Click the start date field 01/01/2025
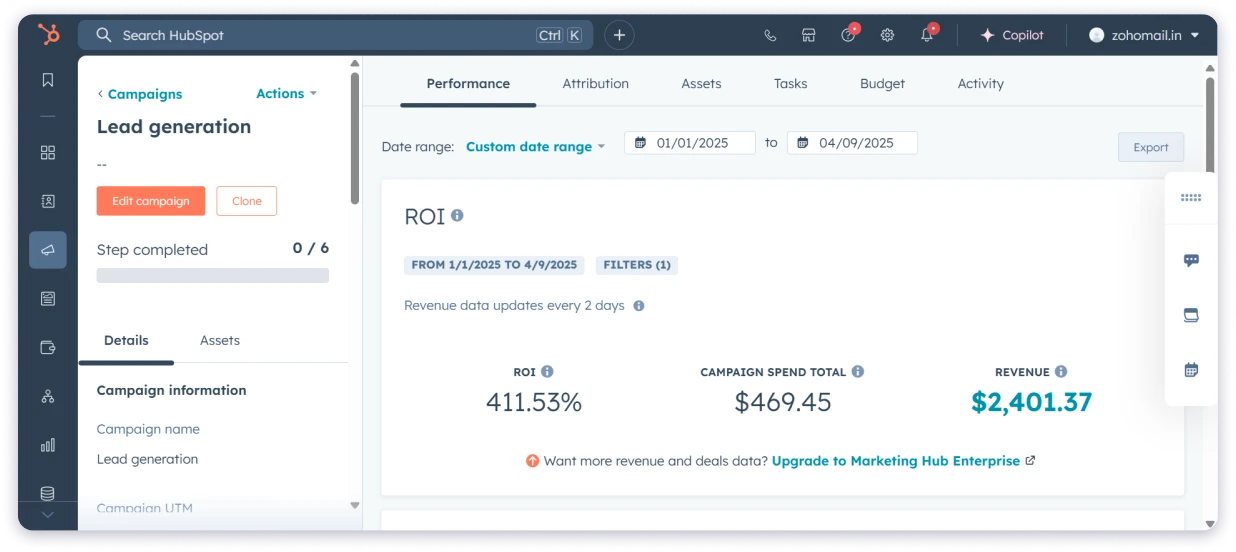 [x=690, y=143]
